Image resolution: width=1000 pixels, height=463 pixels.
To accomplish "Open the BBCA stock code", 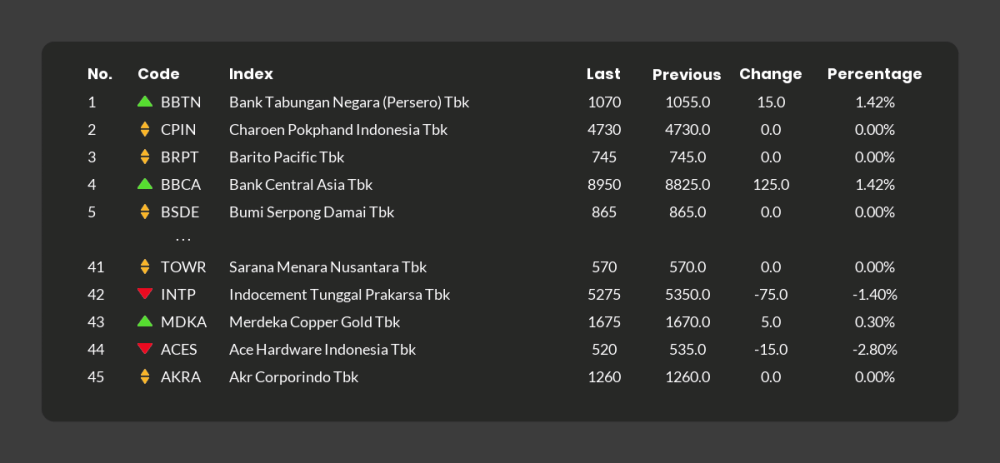I will tap(180, 185).
